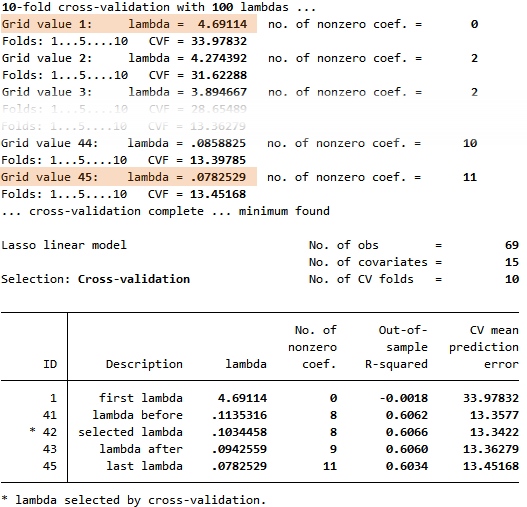
Task: Click the bold 'Cross-validation' selection text
Action: [134, 279]
